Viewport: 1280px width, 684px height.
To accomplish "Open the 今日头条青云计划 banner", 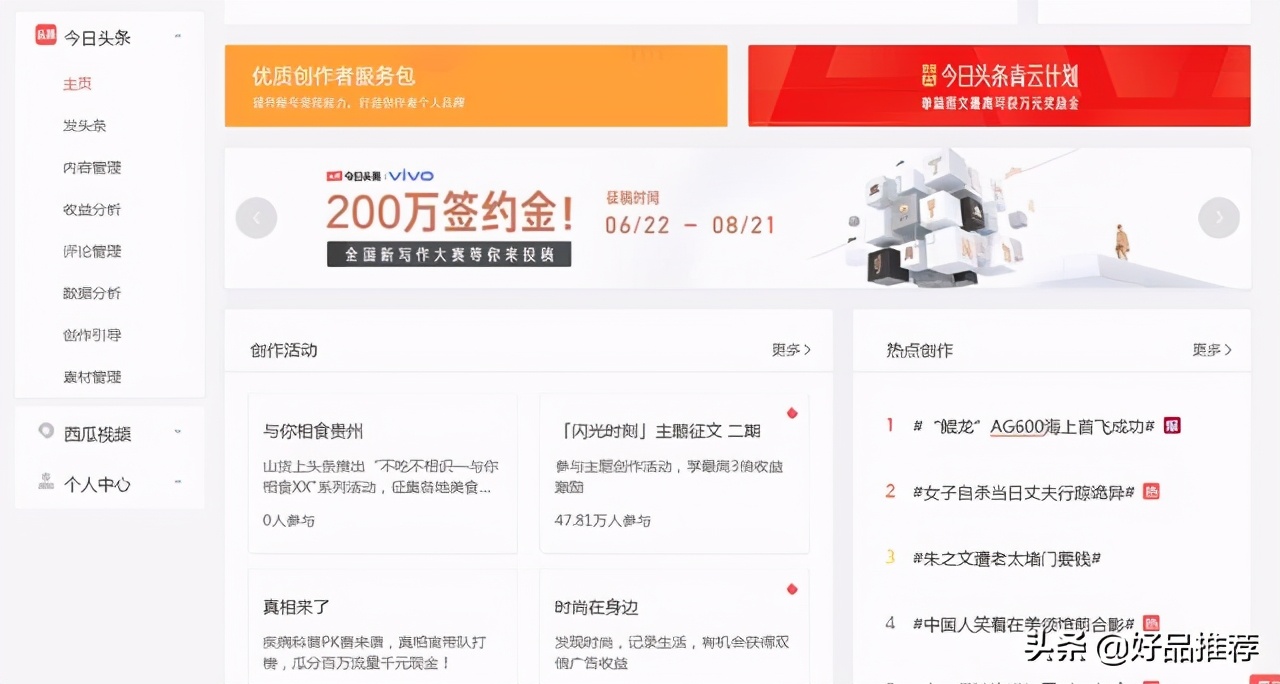I will pos(999,85).
